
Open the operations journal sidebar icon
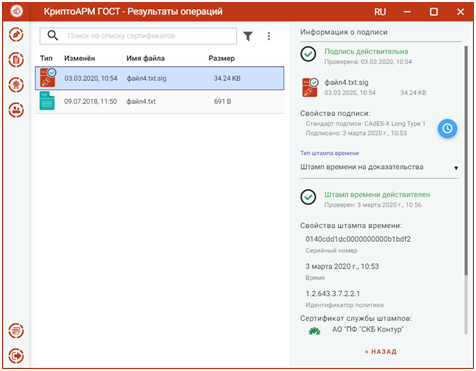(x=16, y=331)
